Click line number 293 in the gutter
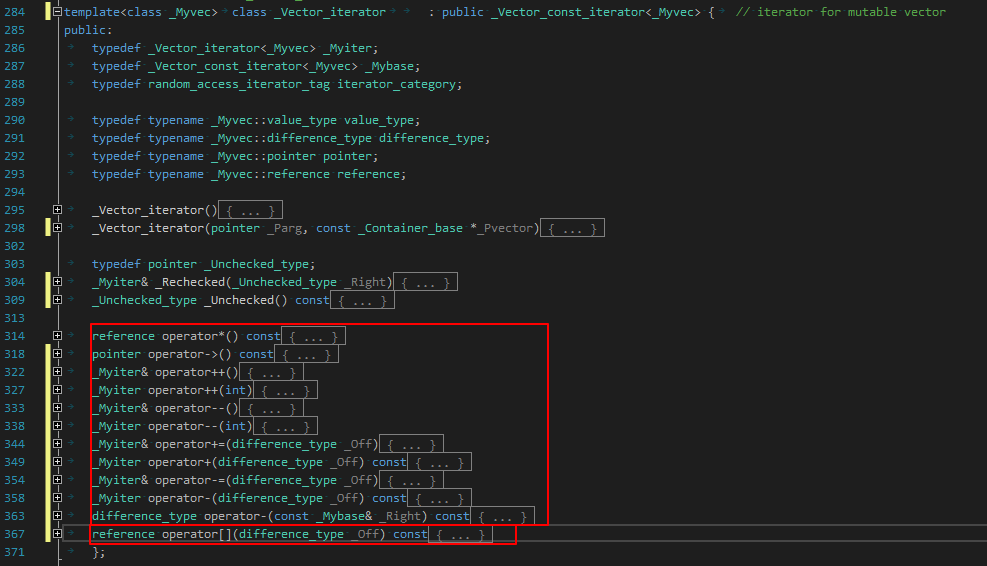The height and width of the screenshot is (566, 987). 19,174
